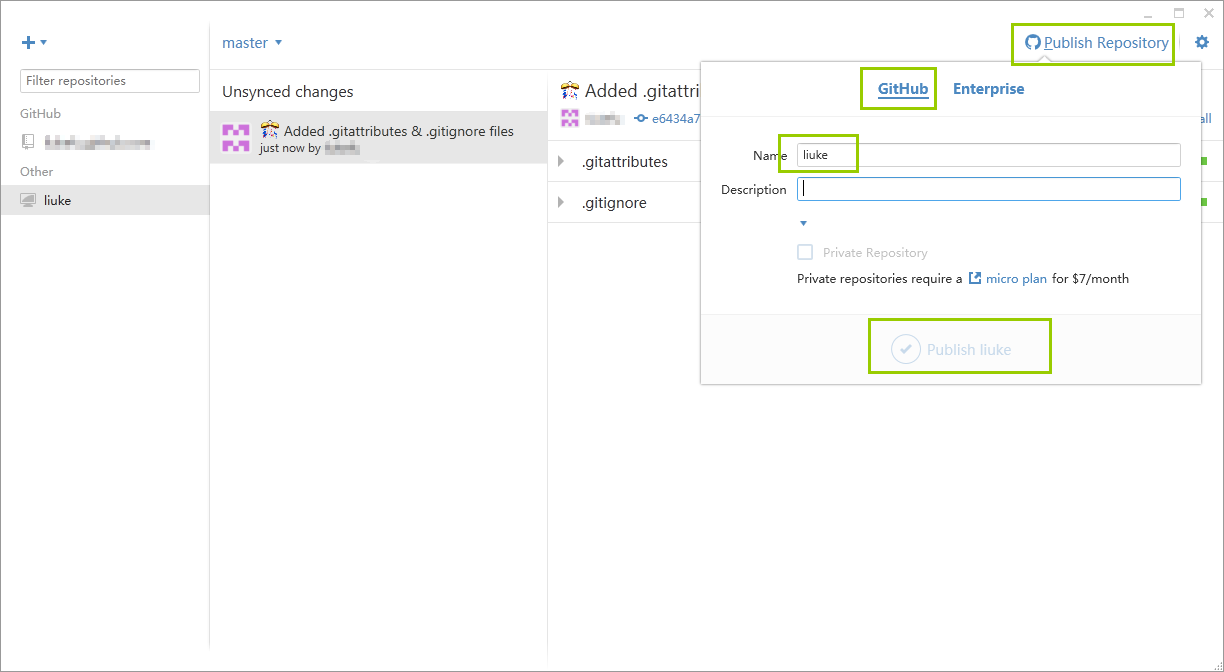Screen dimensions: 1224x672
Task: Open the settings gear menu
Action: (1202, 42)
